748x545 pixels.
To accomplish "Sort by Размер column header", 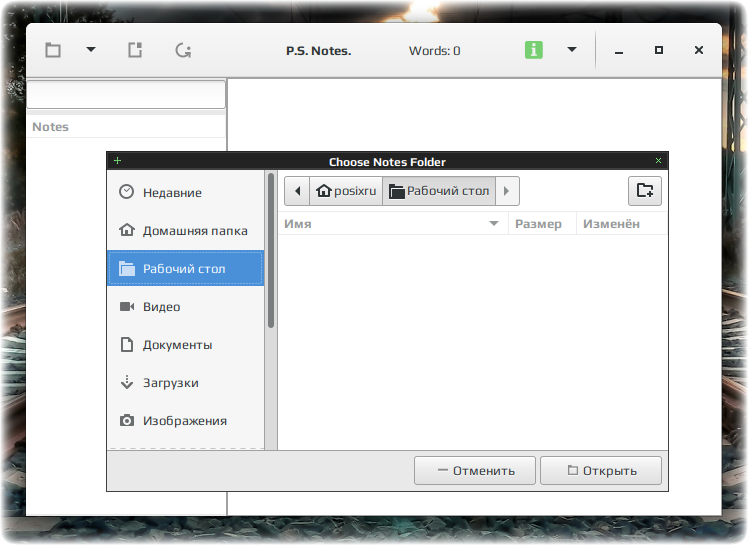I will point(542,224).
